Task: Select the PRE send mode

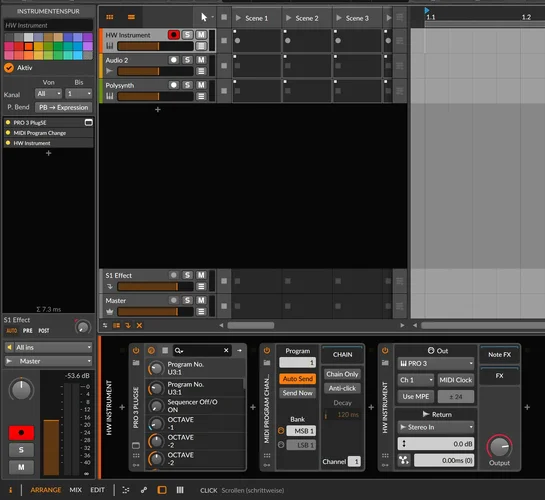Action: click(x=27, y=331)
